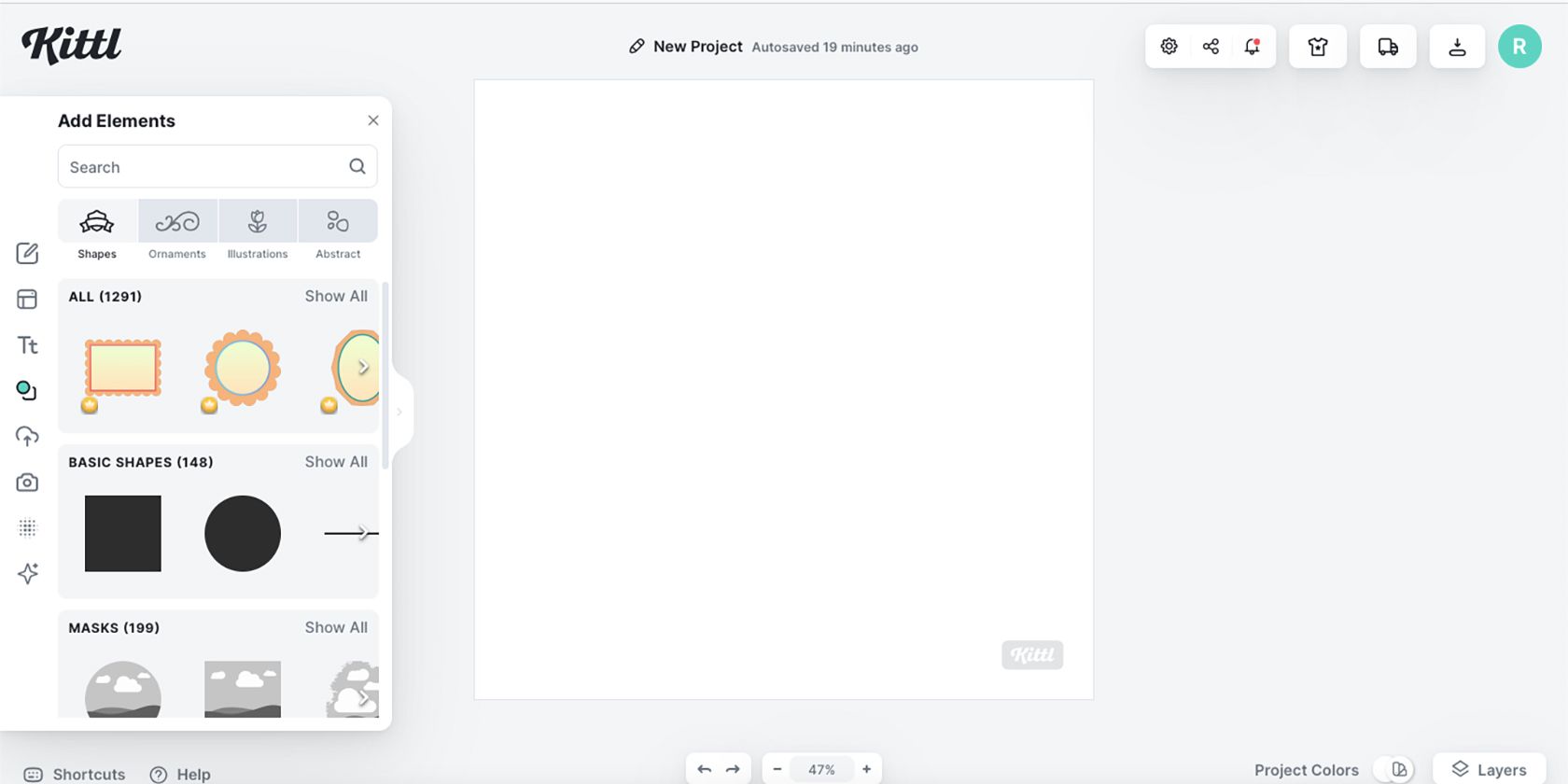Open the user profile avatar R

point(1519,46)
